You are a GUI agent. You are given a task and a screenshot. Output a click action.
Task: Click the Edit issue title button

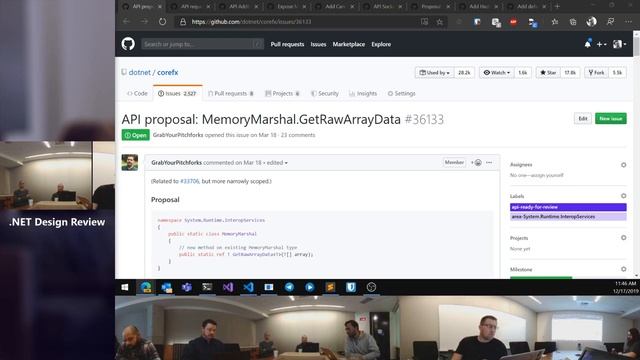[582, 119]
